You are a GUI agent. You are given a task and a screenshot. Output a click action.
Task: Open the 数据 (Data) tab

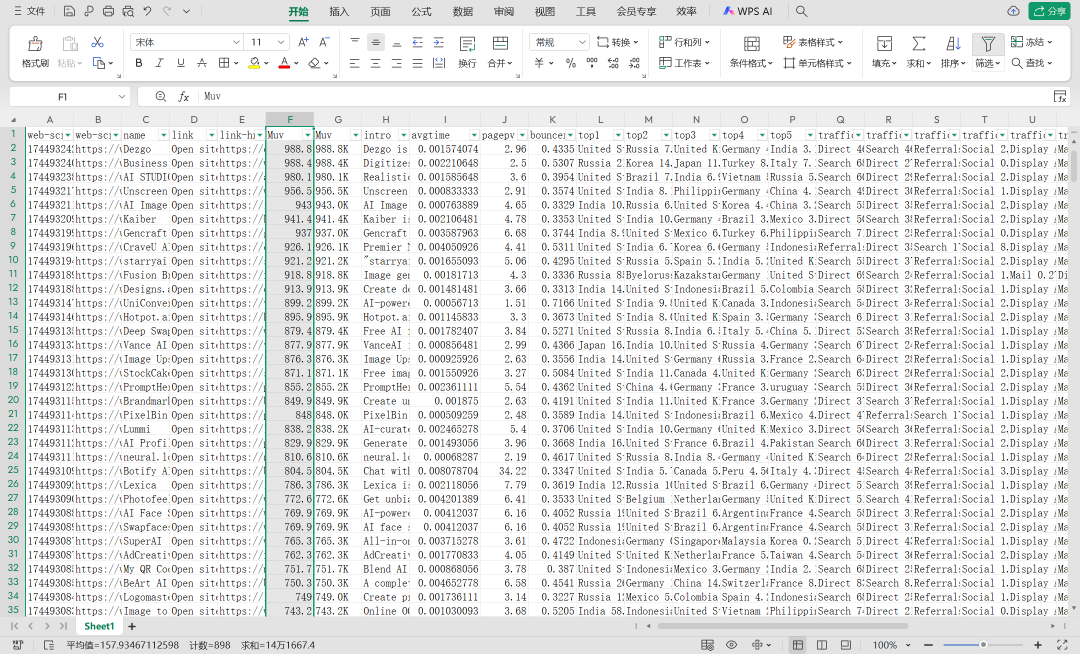463,12
